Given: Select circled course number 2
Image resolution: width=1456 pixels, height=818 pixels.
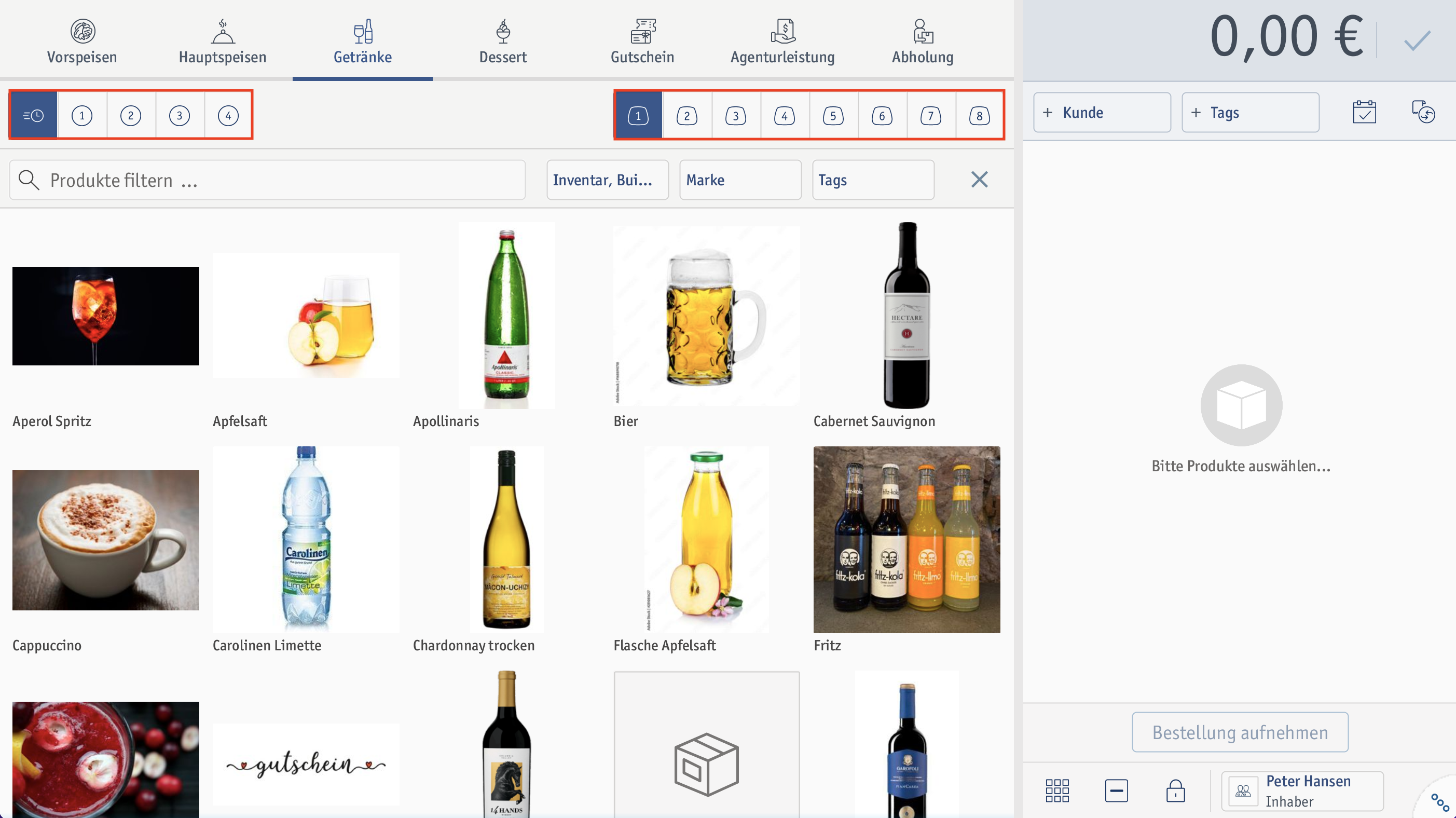Looking at the screenshot, I should pos(131,115).
